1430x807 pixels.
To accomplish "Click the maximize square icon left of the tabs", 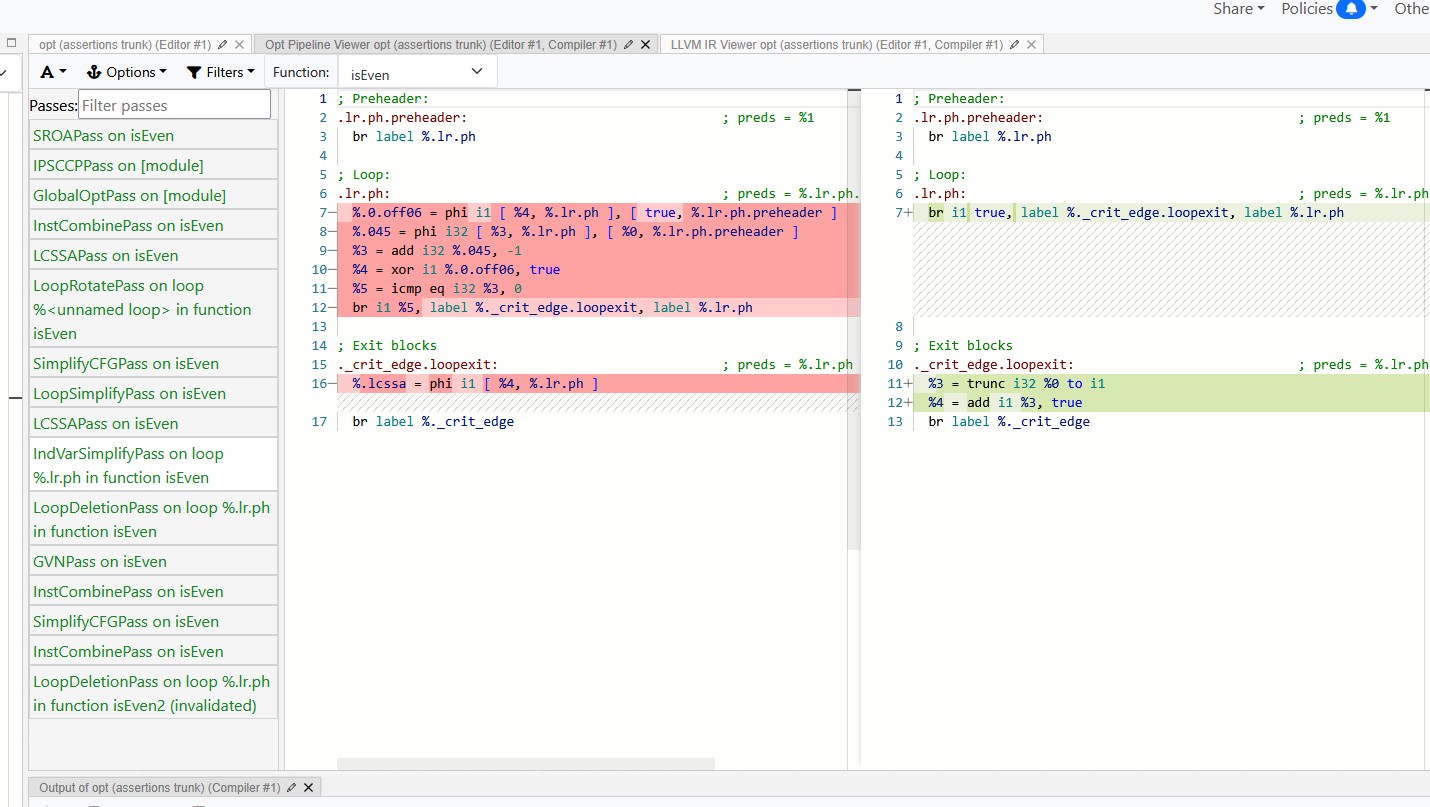I will [12, 43].
